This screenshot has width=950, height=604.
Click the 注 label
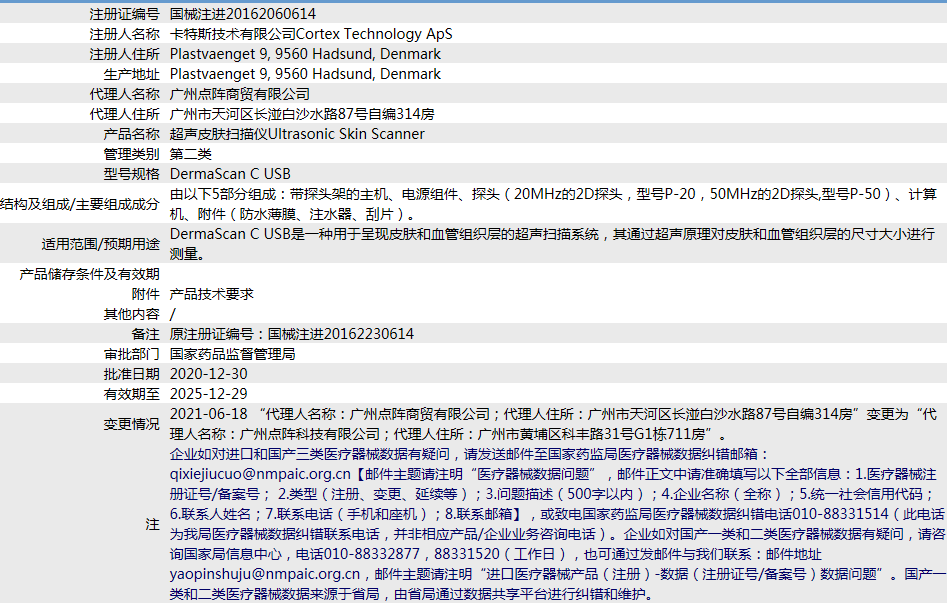click(152, 524)
